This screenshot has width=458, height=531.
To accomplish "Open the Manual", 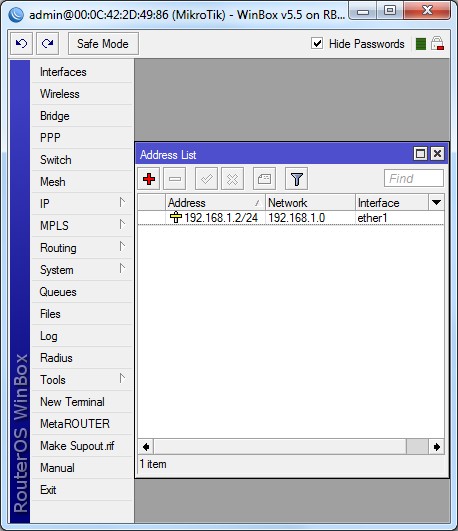I will click(82, 468).
